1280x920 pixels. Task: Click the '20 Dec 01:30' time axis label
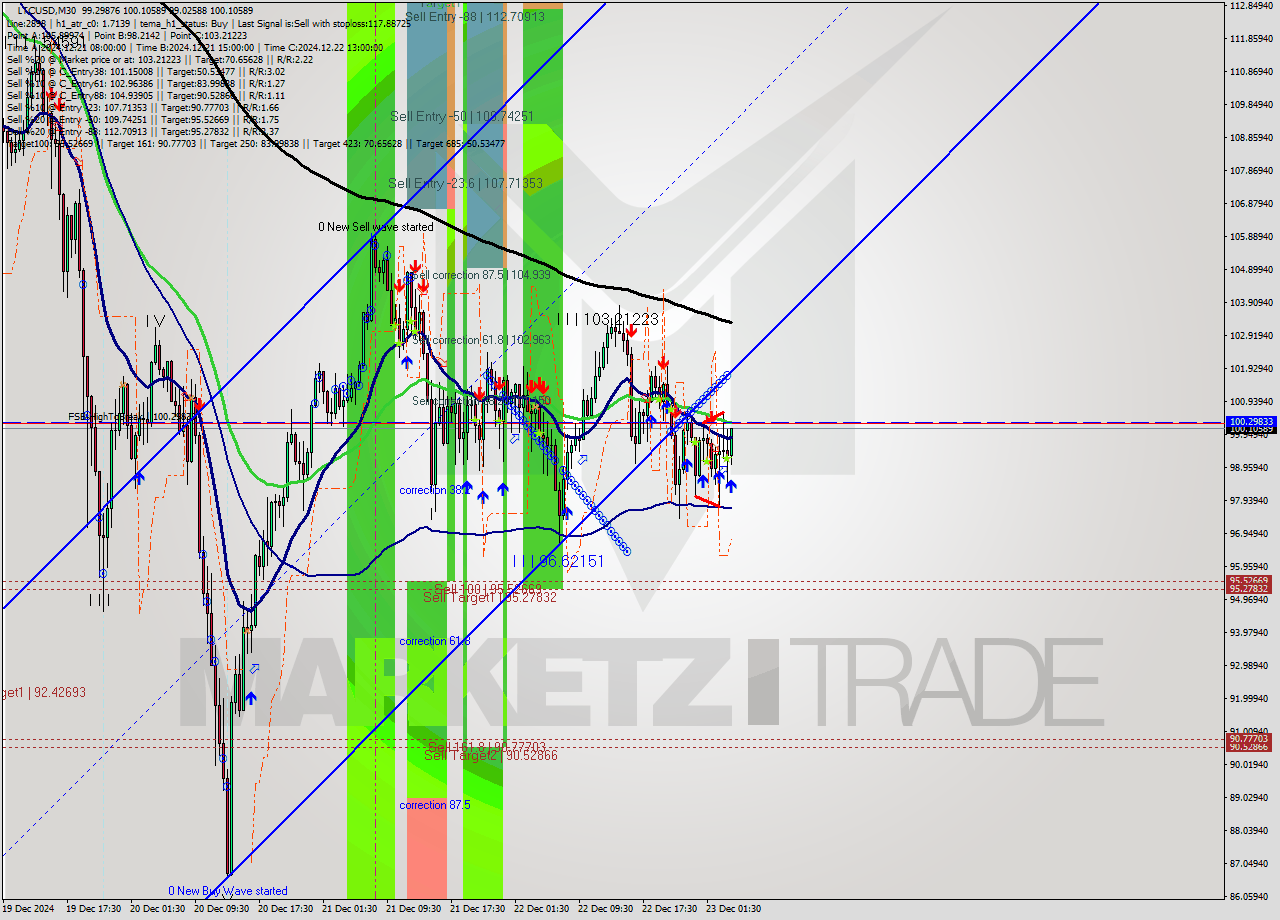[158, 909]
